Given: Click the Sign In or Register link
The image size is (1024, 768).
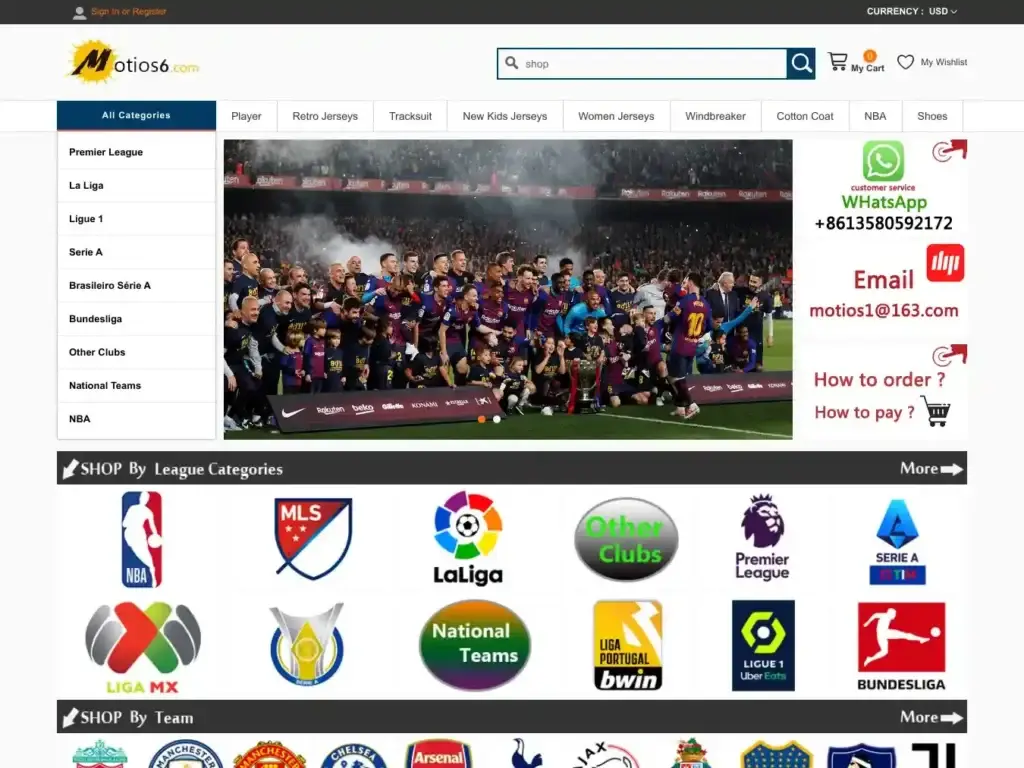Looking at the screenshot, I should [x=128, y=12].
